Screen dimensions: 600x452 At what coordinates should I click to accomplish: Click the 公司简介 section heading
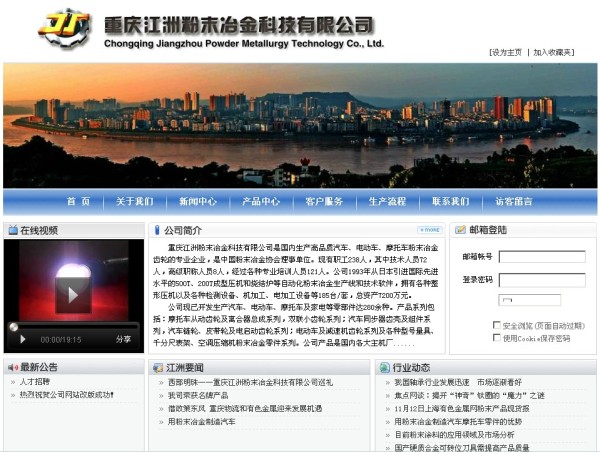pyautogui.click(x=183, y=230)
